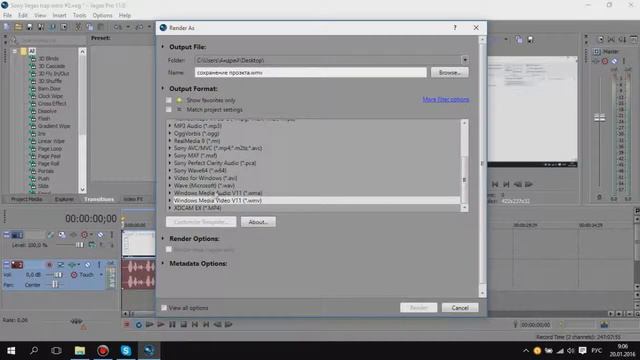Viewport: 640px width, 360px height.
Task: Open the Folder path dropdown
Action: 465,60
